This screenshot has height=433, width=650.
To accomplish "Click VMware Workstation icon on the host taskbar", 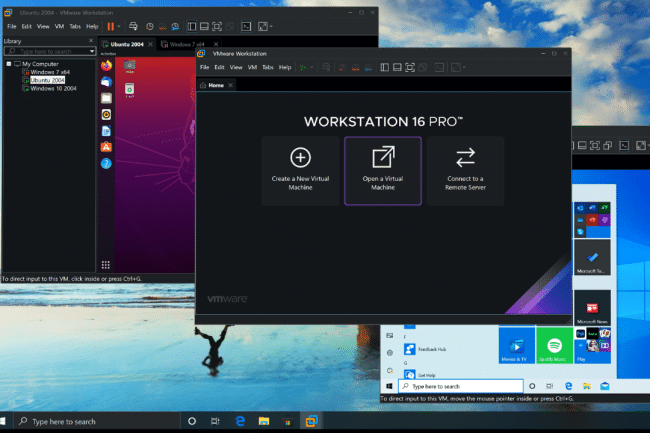I will [311, 421].
